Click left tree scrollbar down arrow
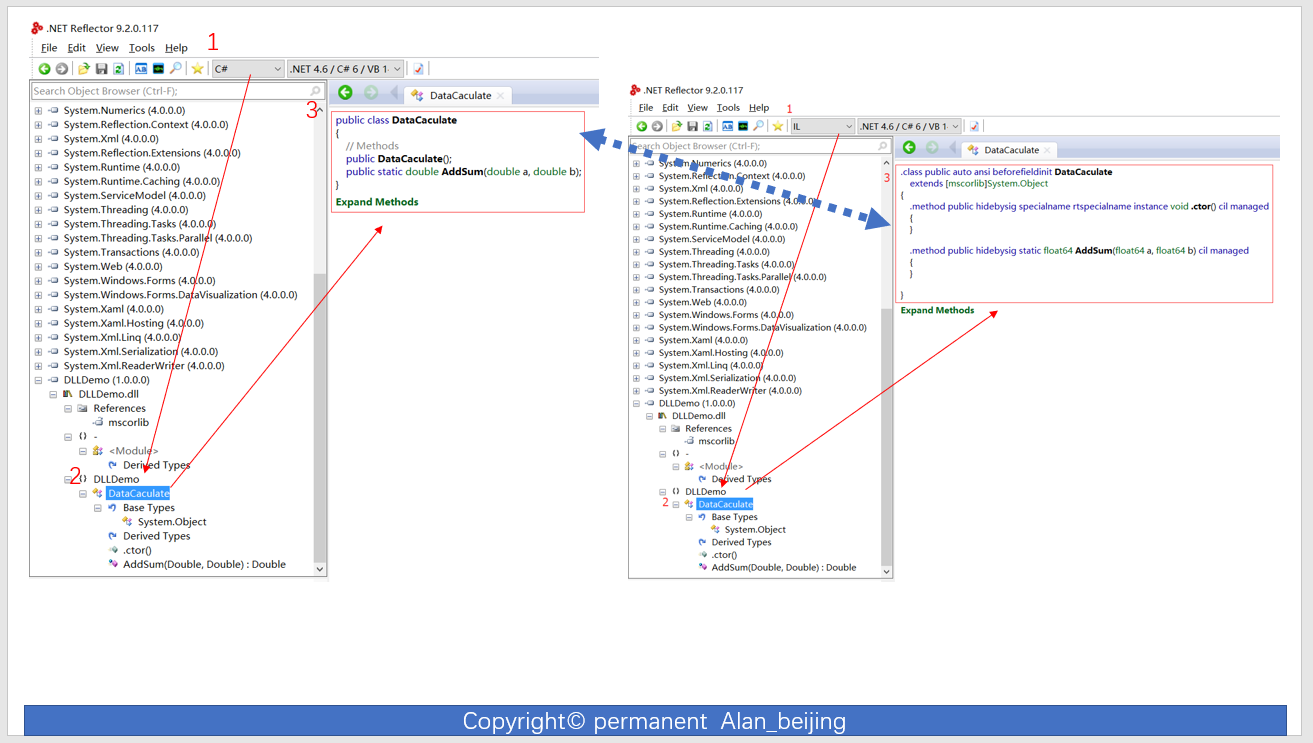Viewport: 1313px width, 743px height. [320, 569]
